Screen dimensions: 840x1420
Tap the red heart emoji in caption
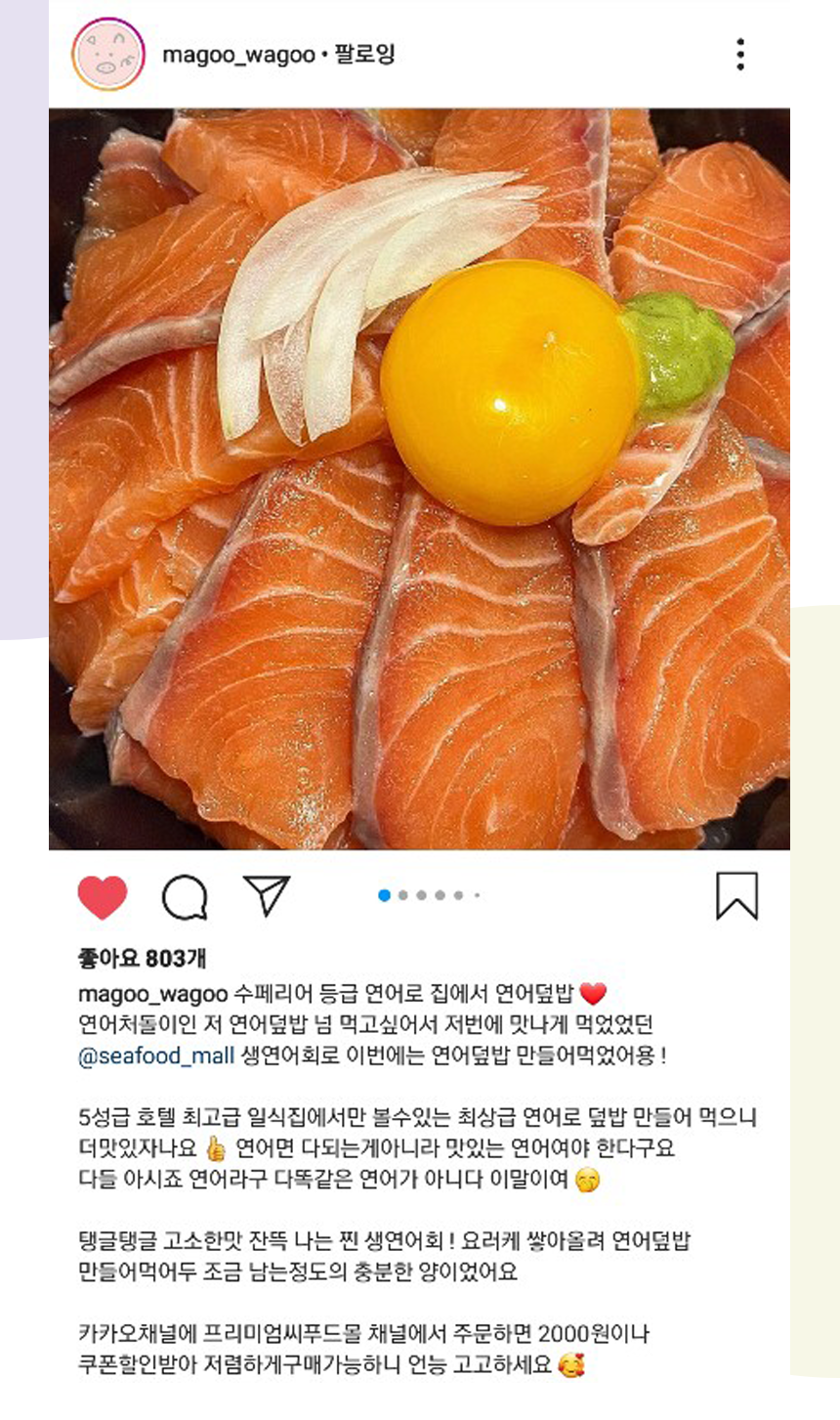click(x=593, y=995)
